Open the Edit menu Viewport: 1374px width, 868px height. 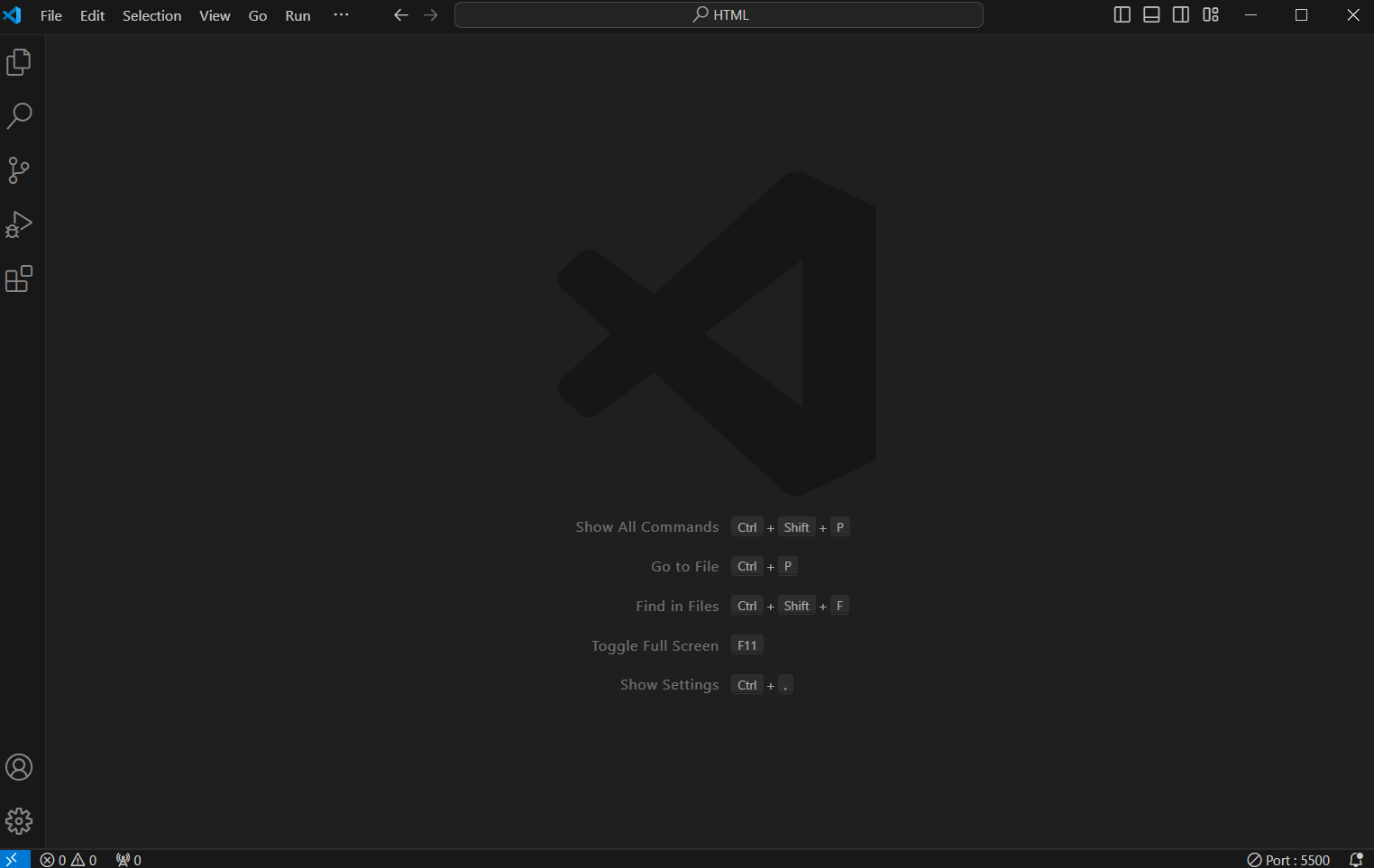pos(93,15)
